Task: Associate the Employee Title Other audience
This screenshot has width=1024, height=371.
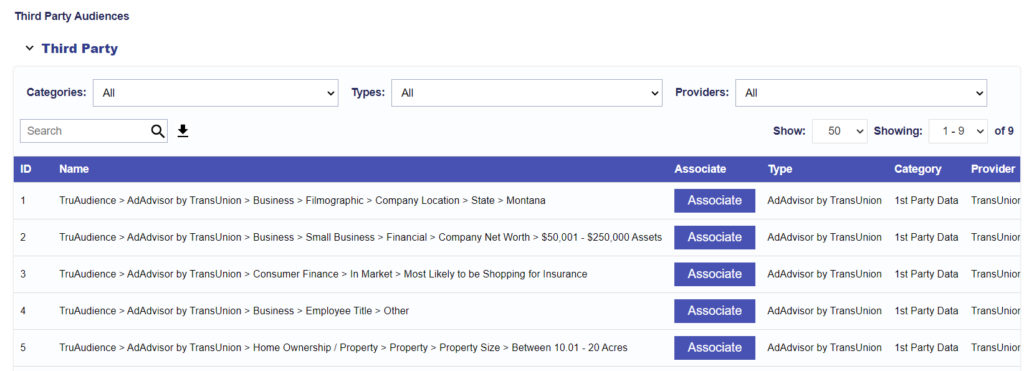Action: point(714,311)
